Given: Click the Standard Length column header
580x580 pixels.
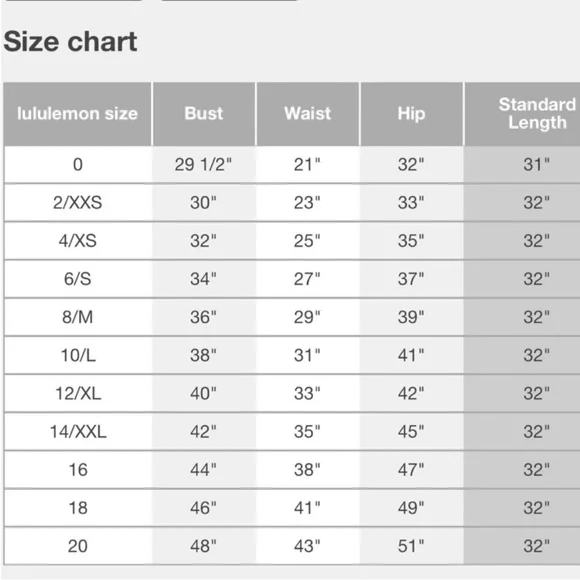Looking at the screenshot, I should pos(537,114).
